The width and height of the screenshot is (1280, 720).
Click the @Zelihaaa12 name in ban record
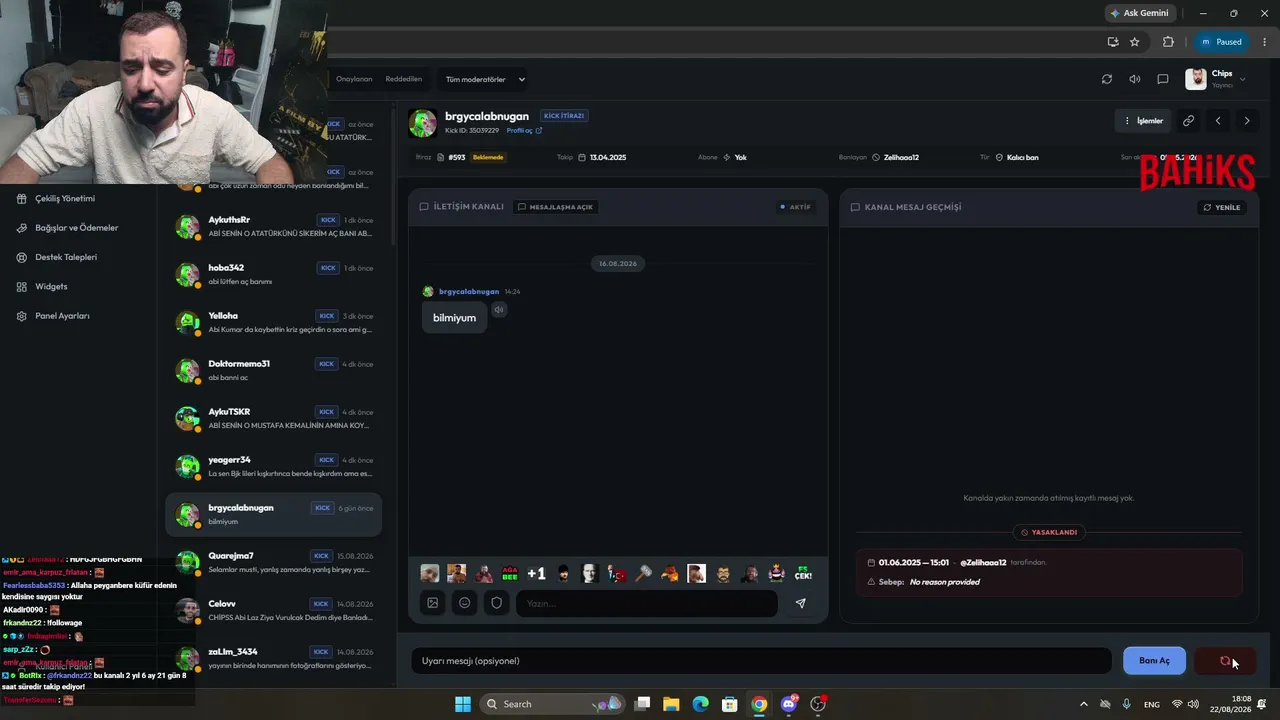[x=983, y=563]
